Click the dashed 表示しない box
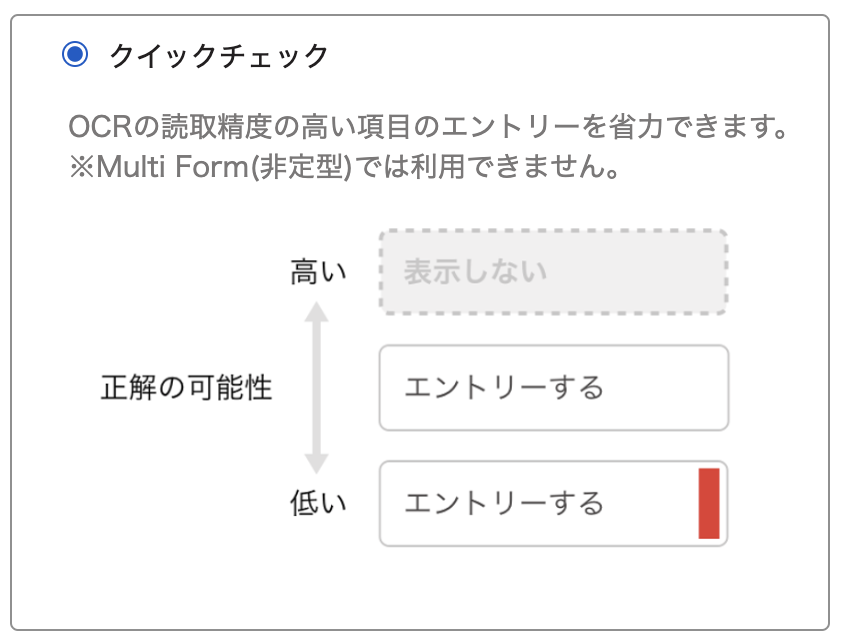The image size is (844, 638). [x=553, y=271]
